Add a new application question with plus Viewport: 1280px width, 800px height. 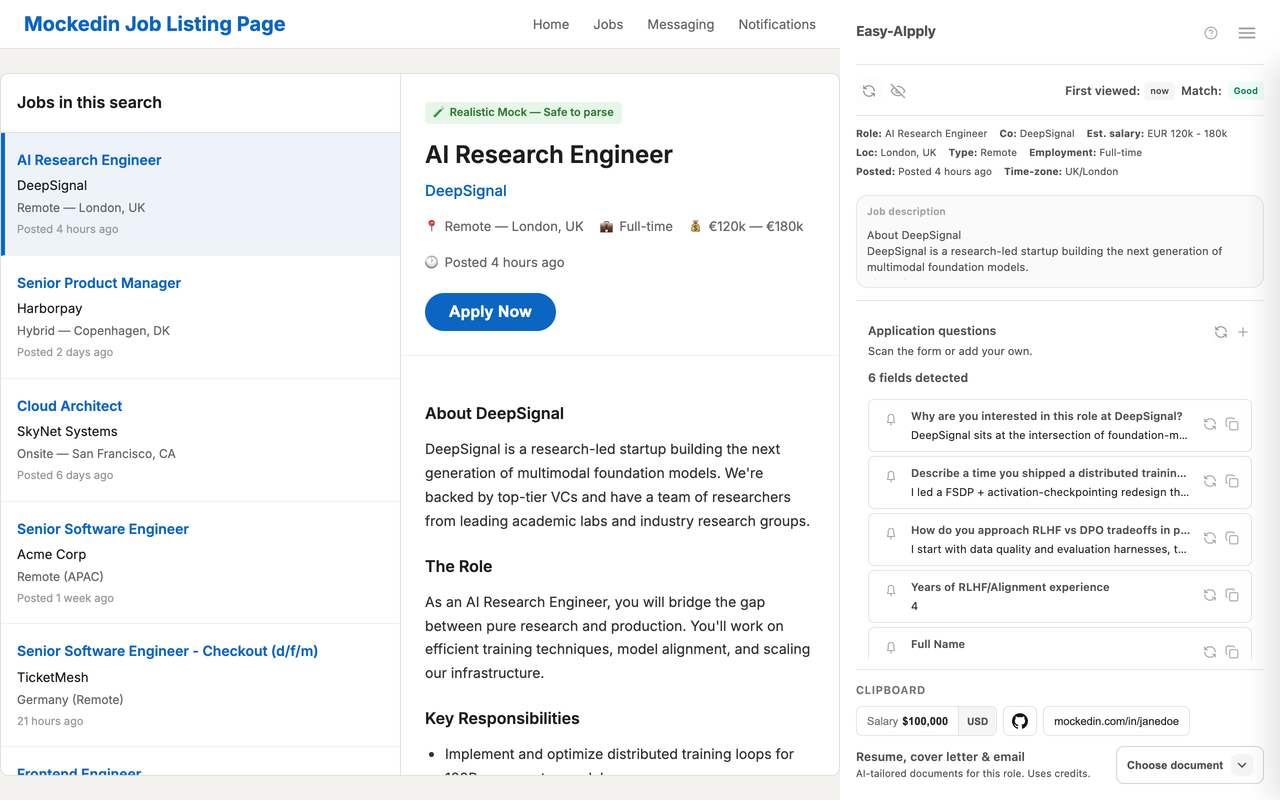click(x=1243, y=332)
